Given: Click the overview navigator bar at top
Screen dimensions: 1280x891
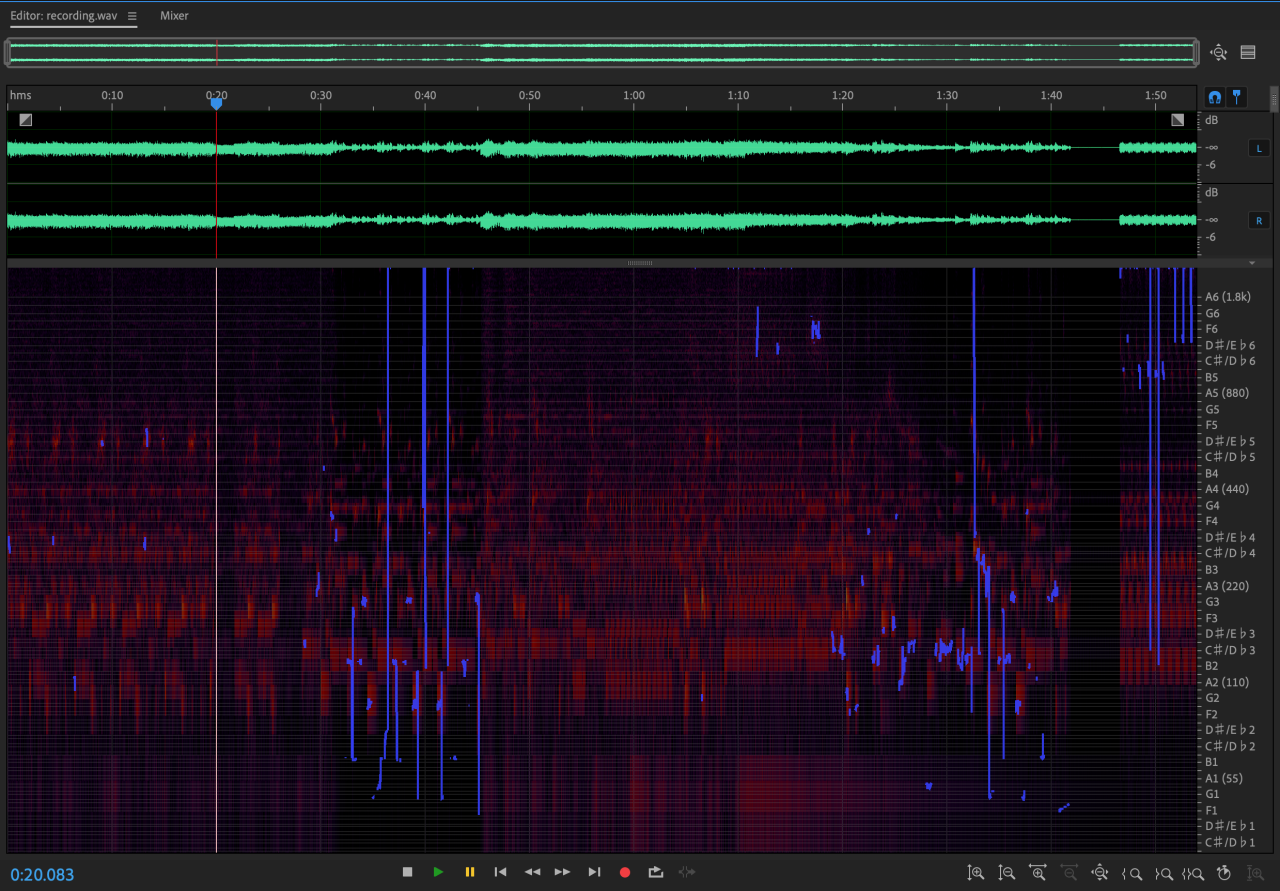Looking at the screenshot, I should [601, 53].
